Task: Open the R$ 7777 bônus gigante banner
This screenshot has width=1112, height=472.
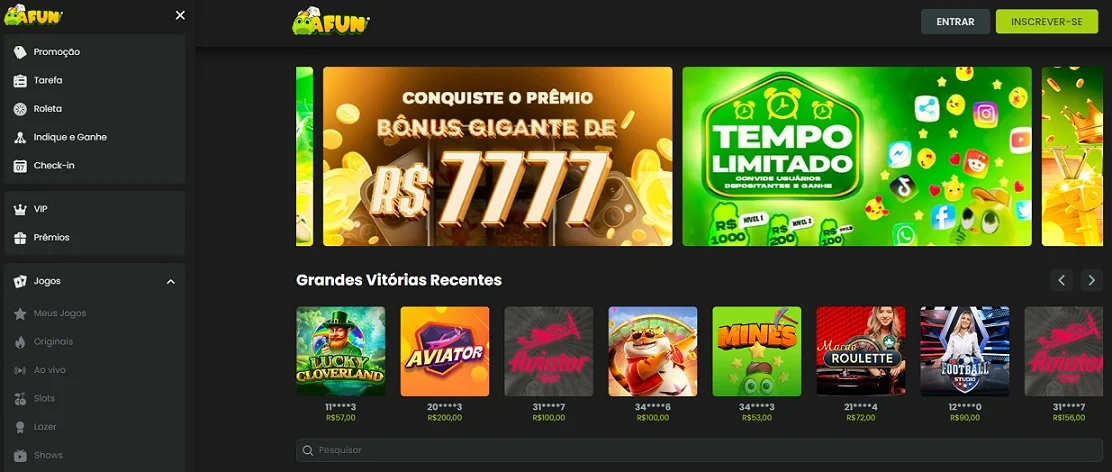Action: pos(497,156)
